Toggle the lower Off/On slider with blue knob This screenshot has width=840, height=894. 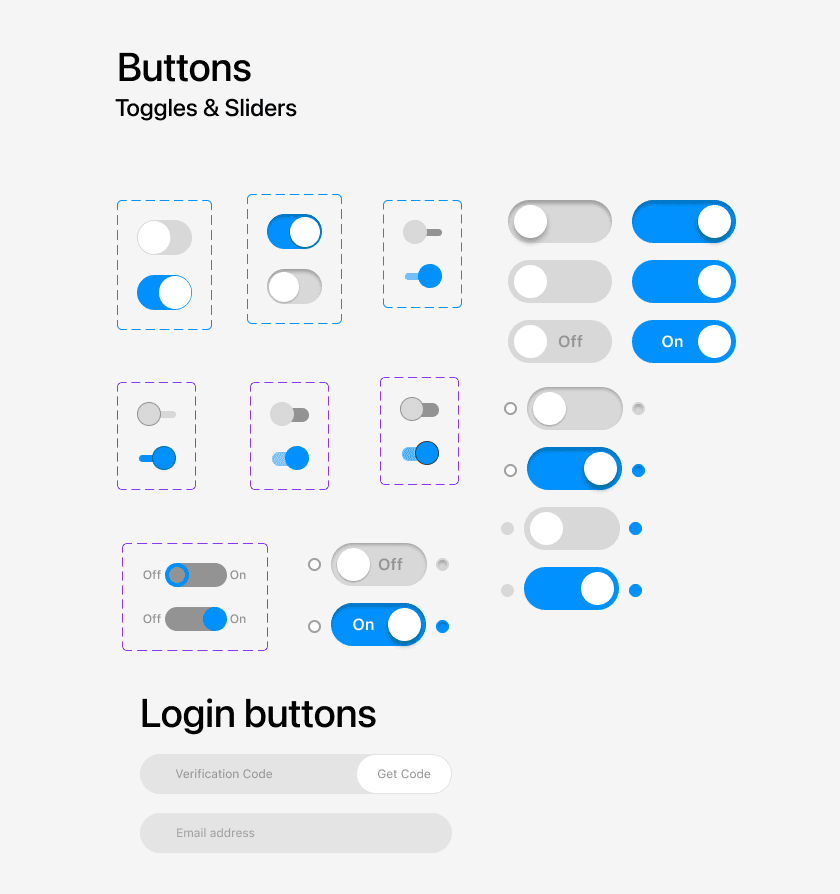(196, 619)
